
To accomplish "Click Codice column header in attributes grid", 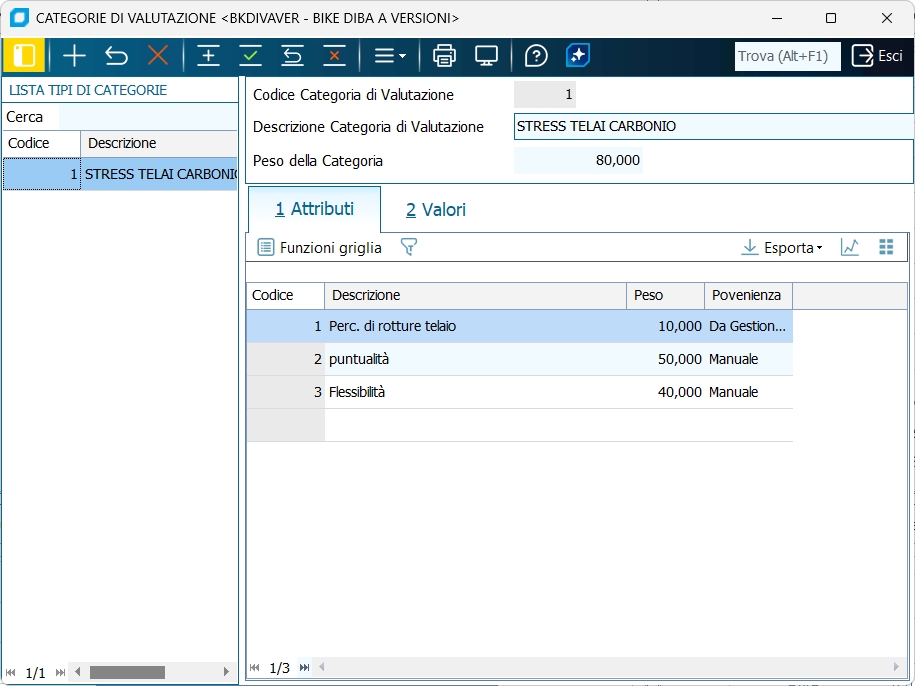I will [x=285, y=295].
